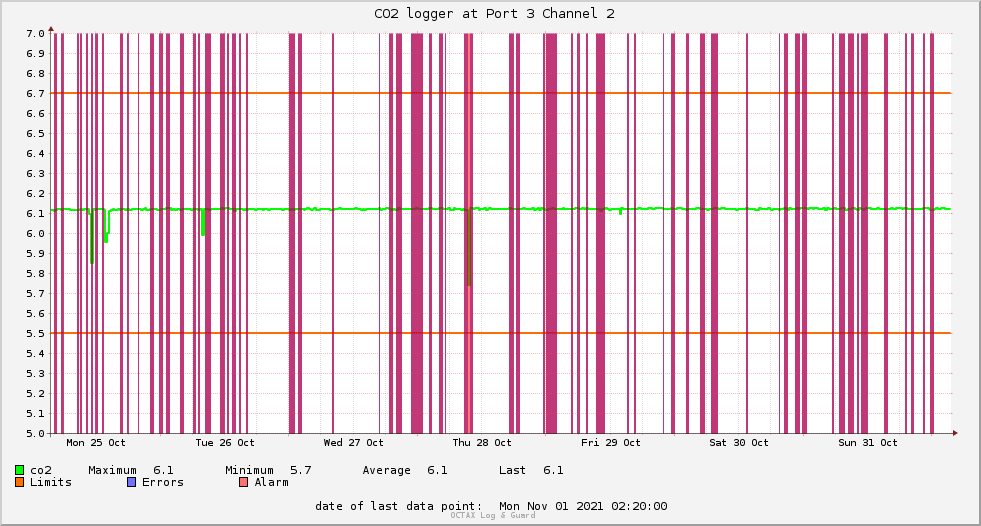981x526 pixels.
Task: Click the 5.0 y-axis label
Action: tap(36, 433)
